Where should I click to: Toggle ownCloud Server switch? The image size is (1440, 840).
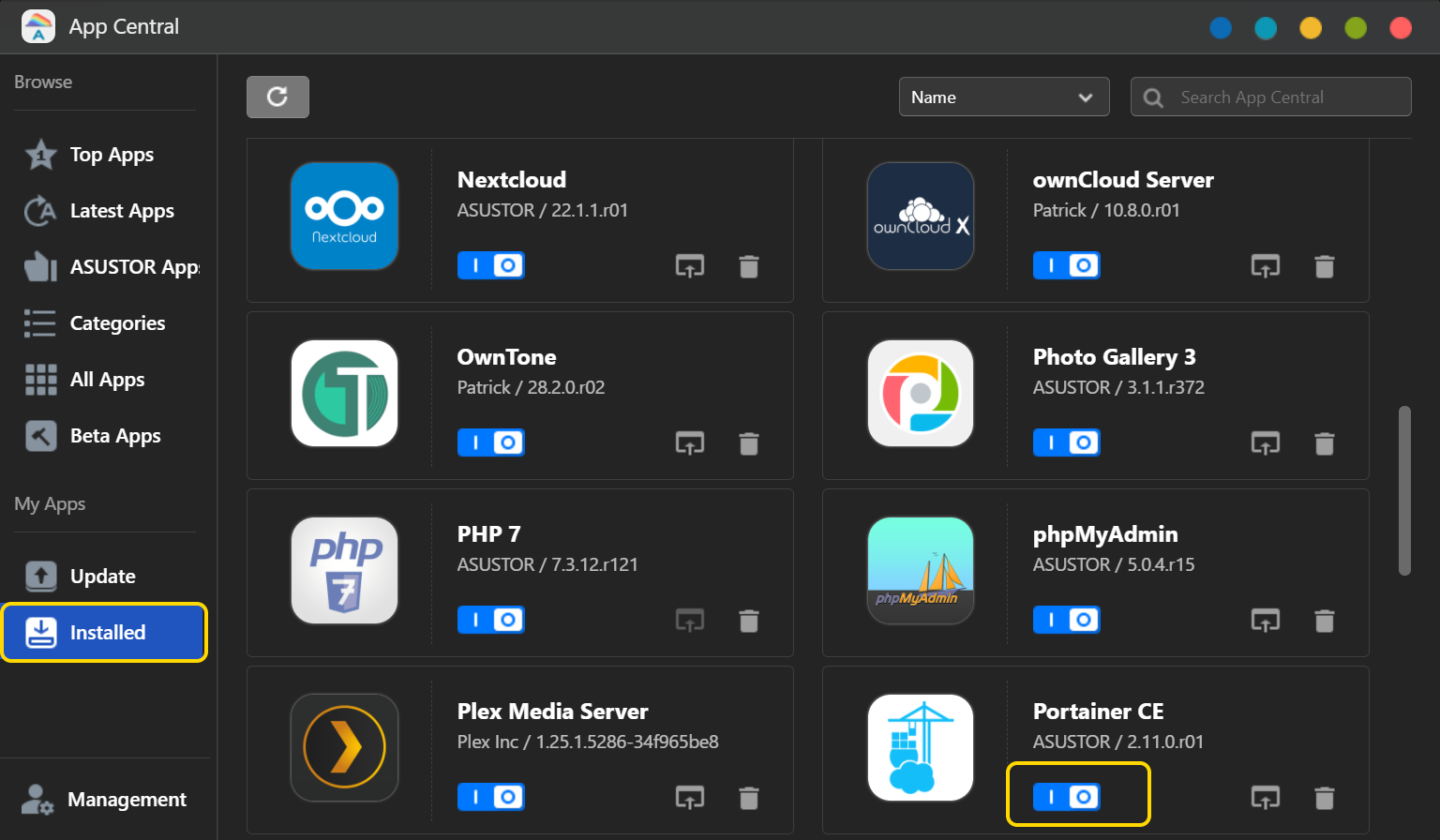(x=1066, y=265)
